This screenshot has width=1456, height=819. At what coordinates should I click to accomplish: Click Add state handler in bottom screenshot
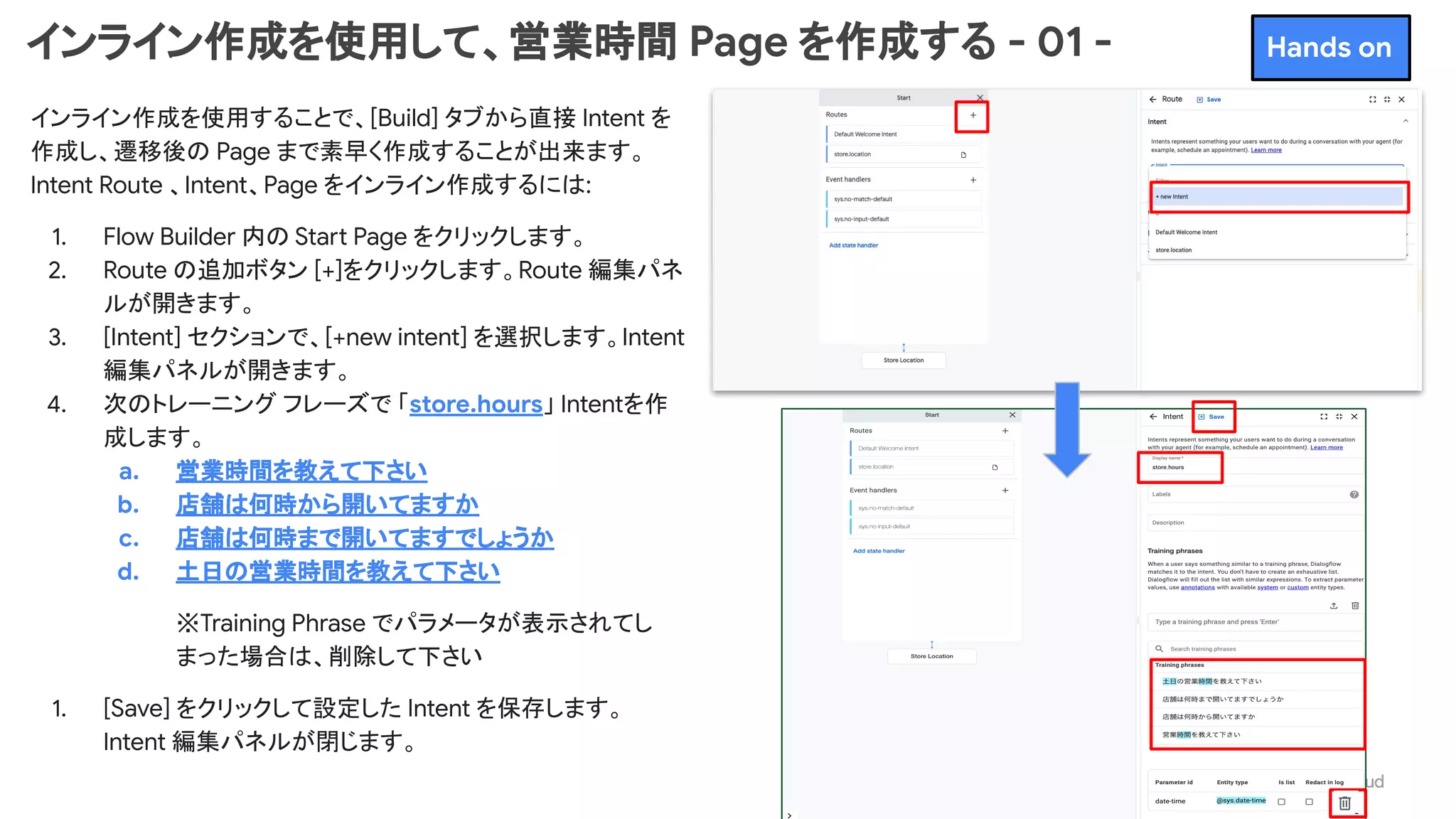click(879, 551)
